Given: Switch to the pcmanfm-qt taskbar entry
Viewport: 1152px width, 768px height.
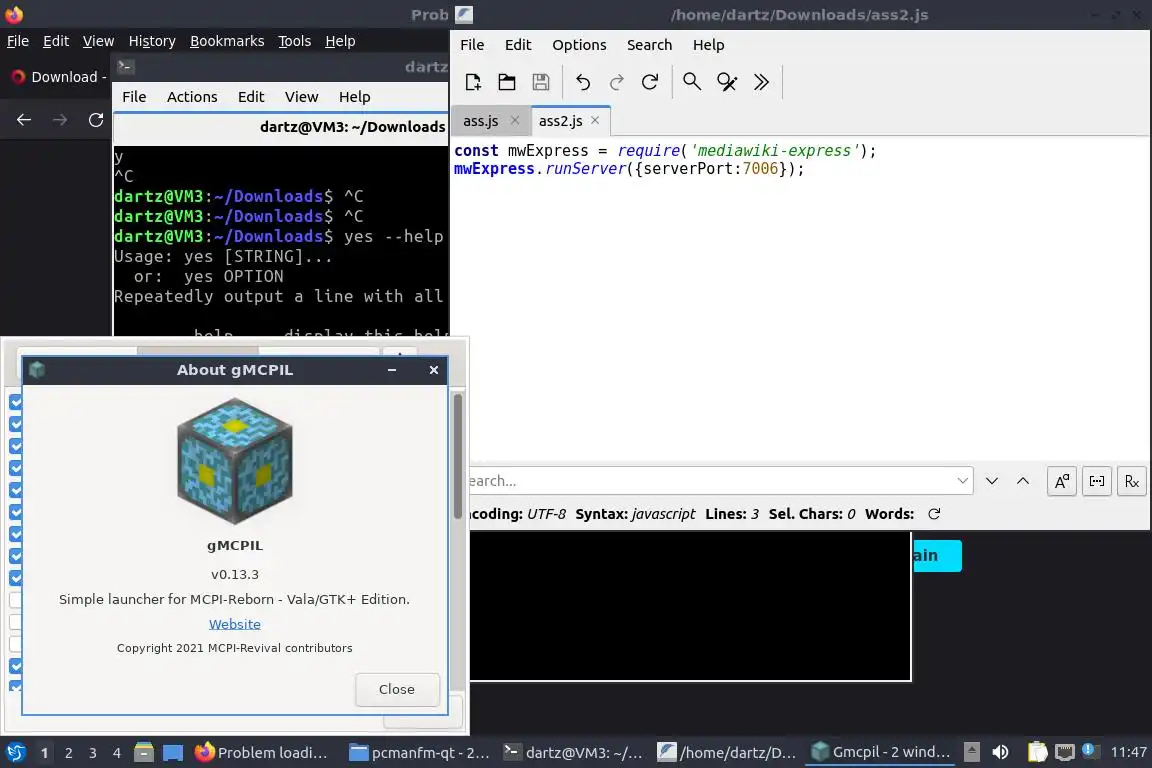Looking at the screenshot, I should tap(420, 752).
